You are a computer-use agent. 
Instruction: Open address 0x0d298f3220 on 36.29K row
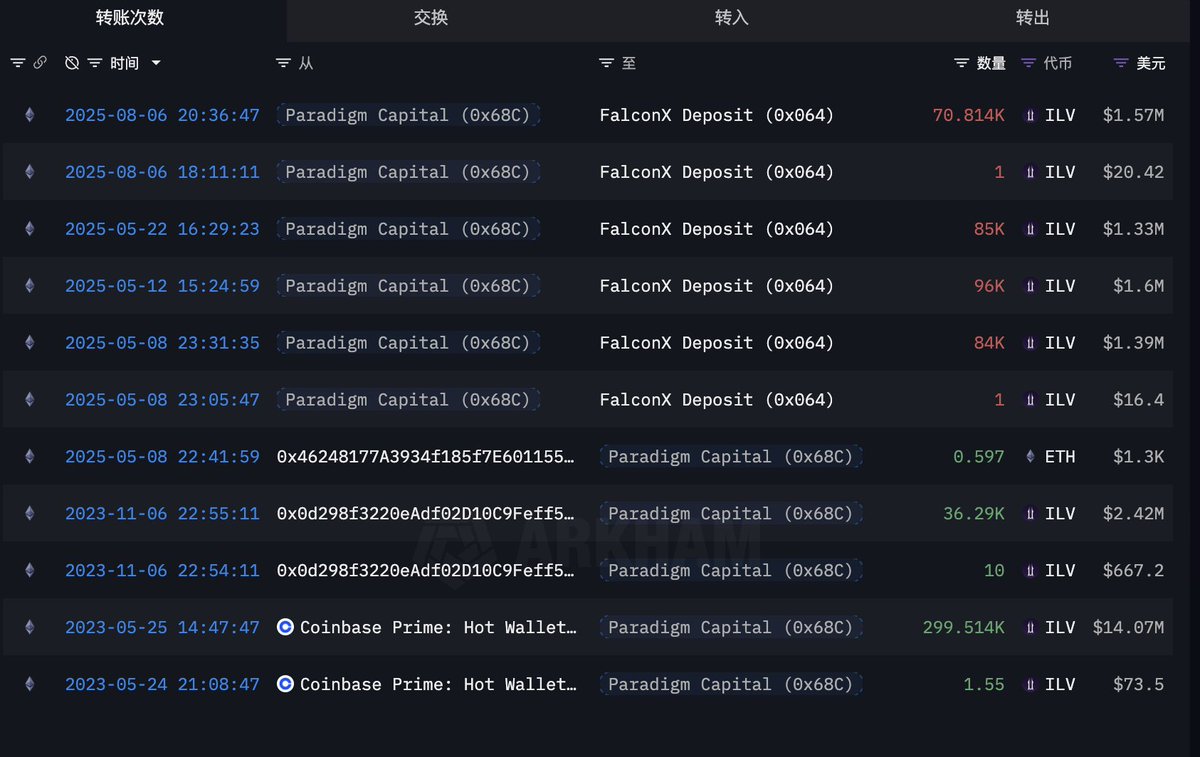pos(427,514)
